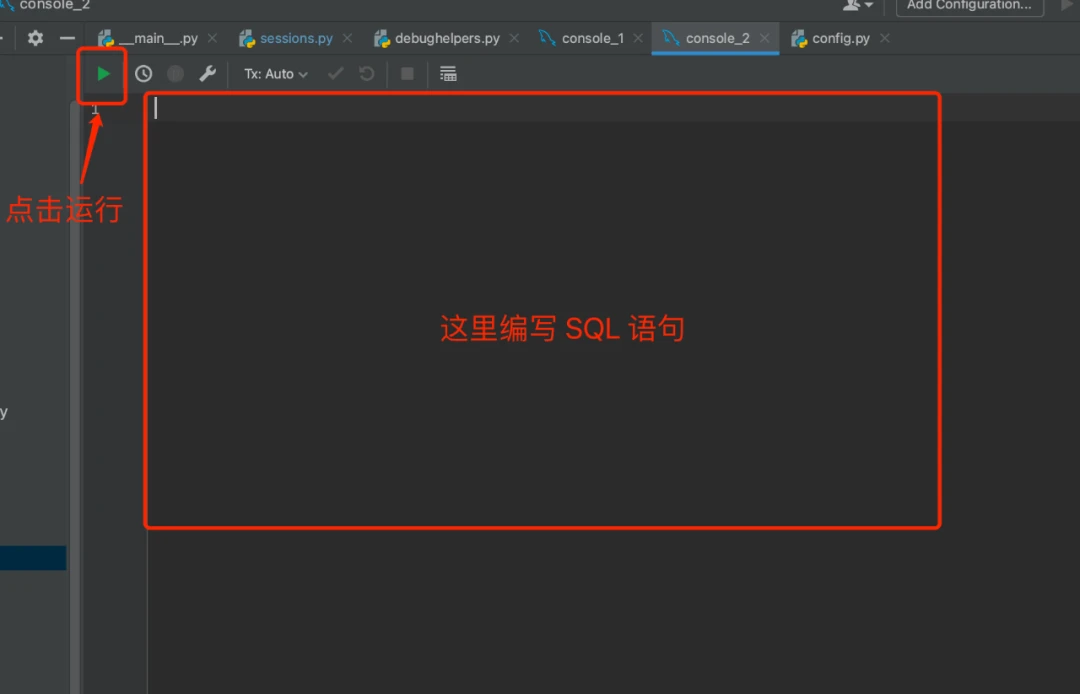Collapse the side panel via minus icon
Viewport: 1080px width, 694px height.
[x=67, y=38]
